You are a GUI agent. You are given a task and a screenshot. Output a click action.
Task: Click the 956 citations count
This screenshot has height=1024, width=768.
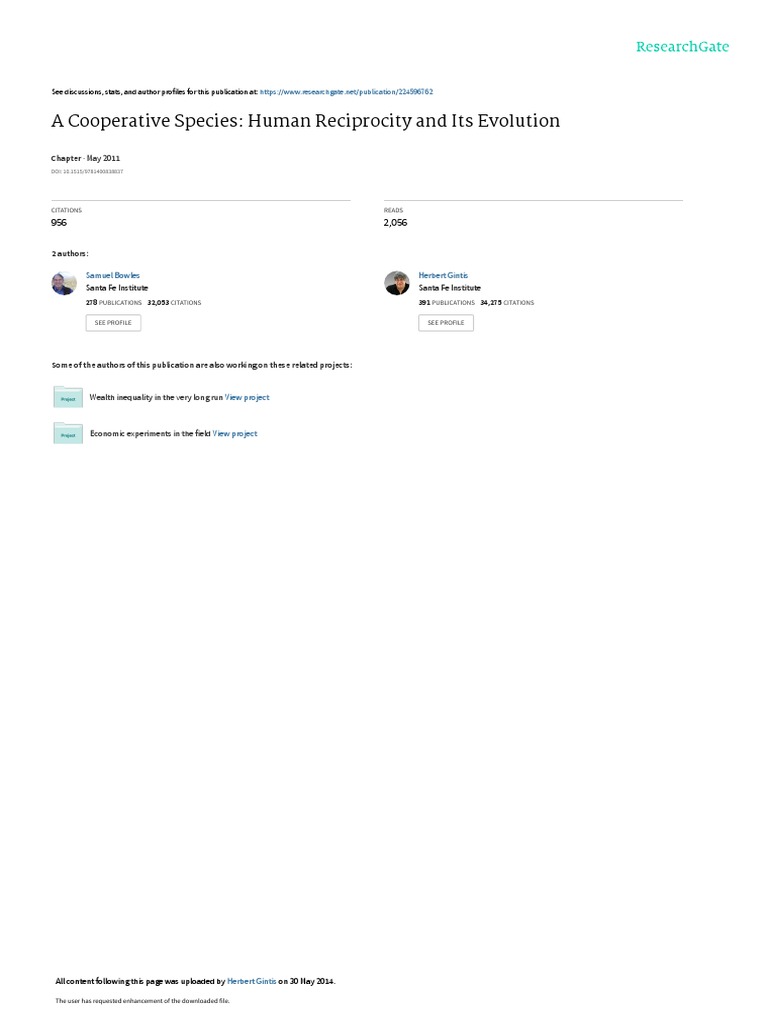coord(59,223)
